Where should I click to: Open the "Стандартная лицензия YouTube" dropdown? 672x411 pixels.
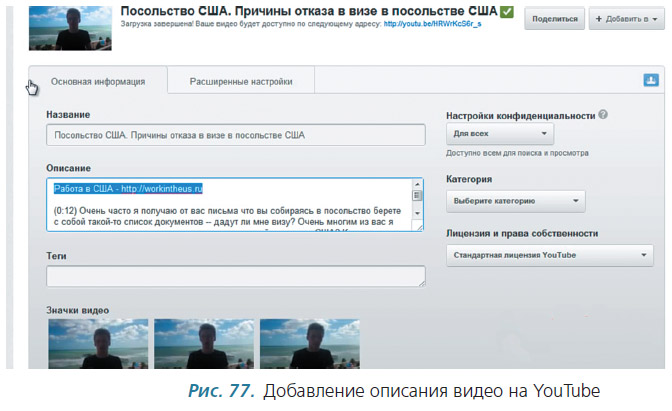[x=549, y=255]
